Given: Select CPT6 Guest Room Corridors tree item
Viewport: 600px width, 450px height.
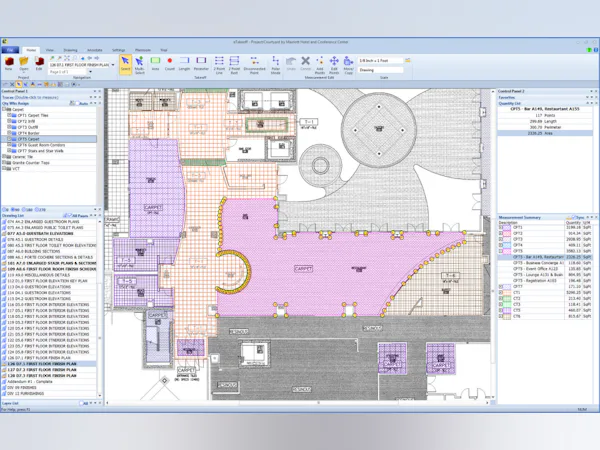Looking at the screenshot, I should coord(41,145).
